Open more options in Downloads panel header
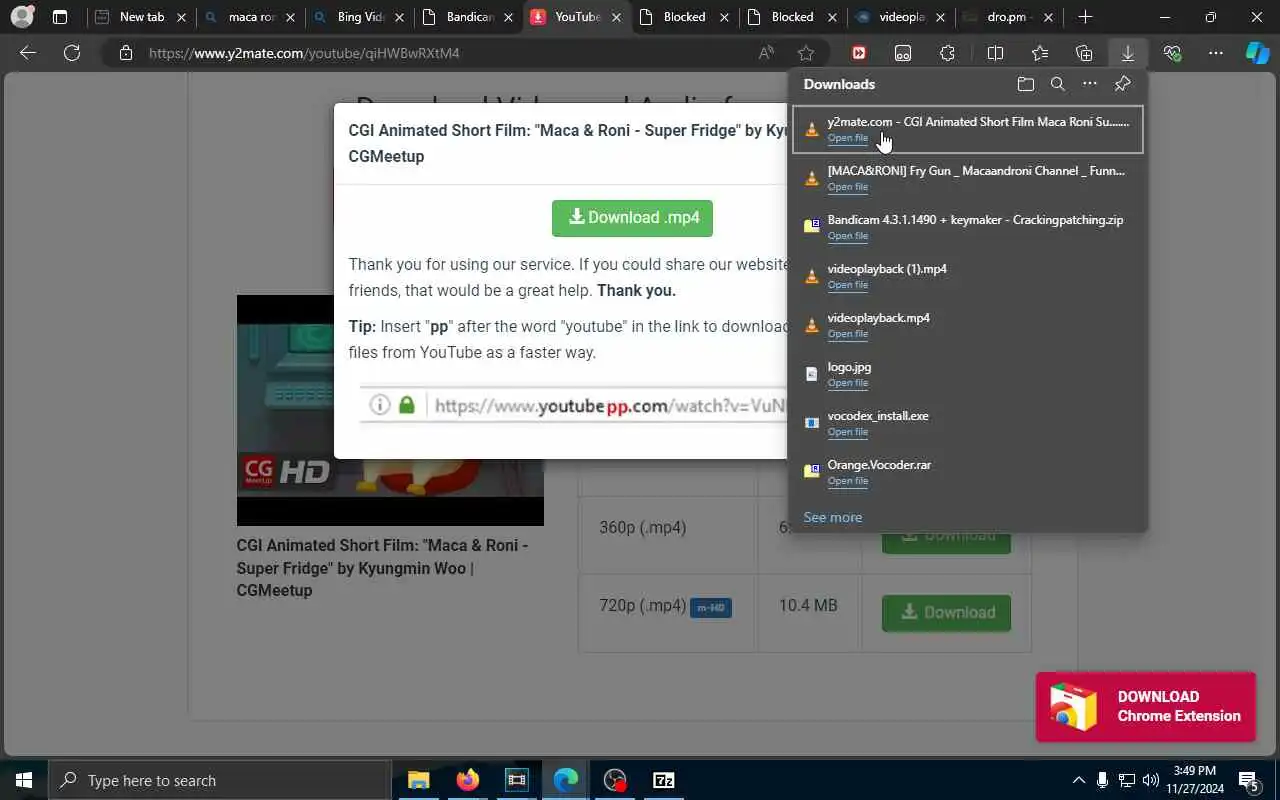The image size is (1280, 800). click(1090, 84)
